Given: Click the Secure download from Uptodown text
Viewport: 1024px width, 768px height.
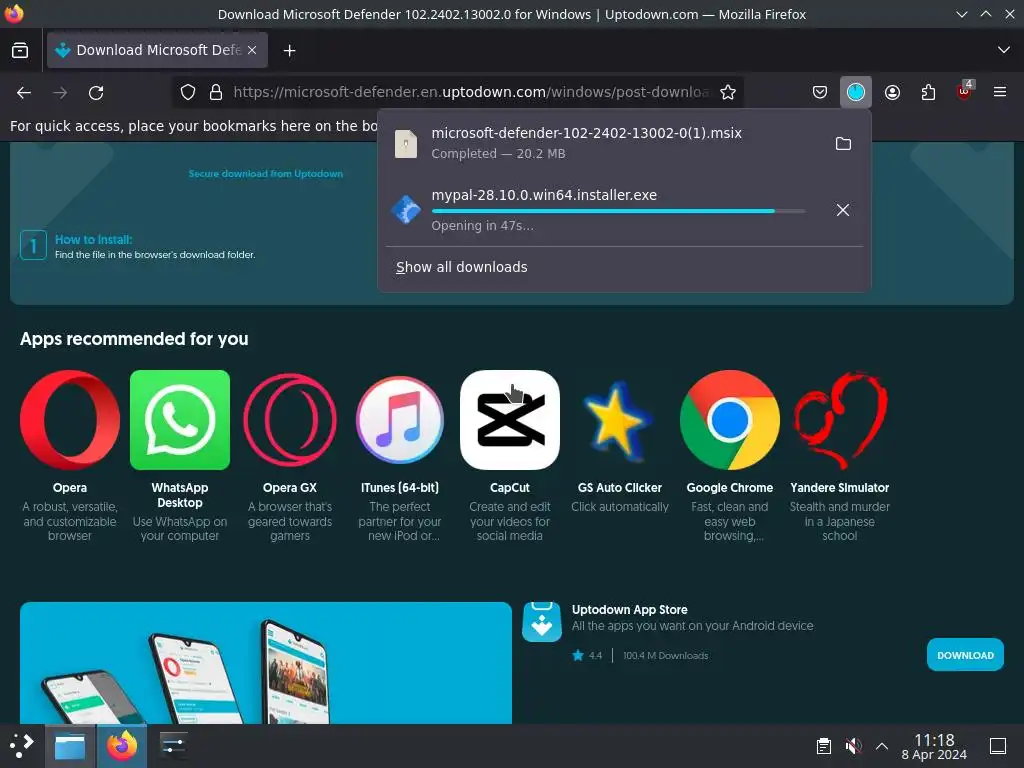Looking at the screenshot, I should pos(266,174).
